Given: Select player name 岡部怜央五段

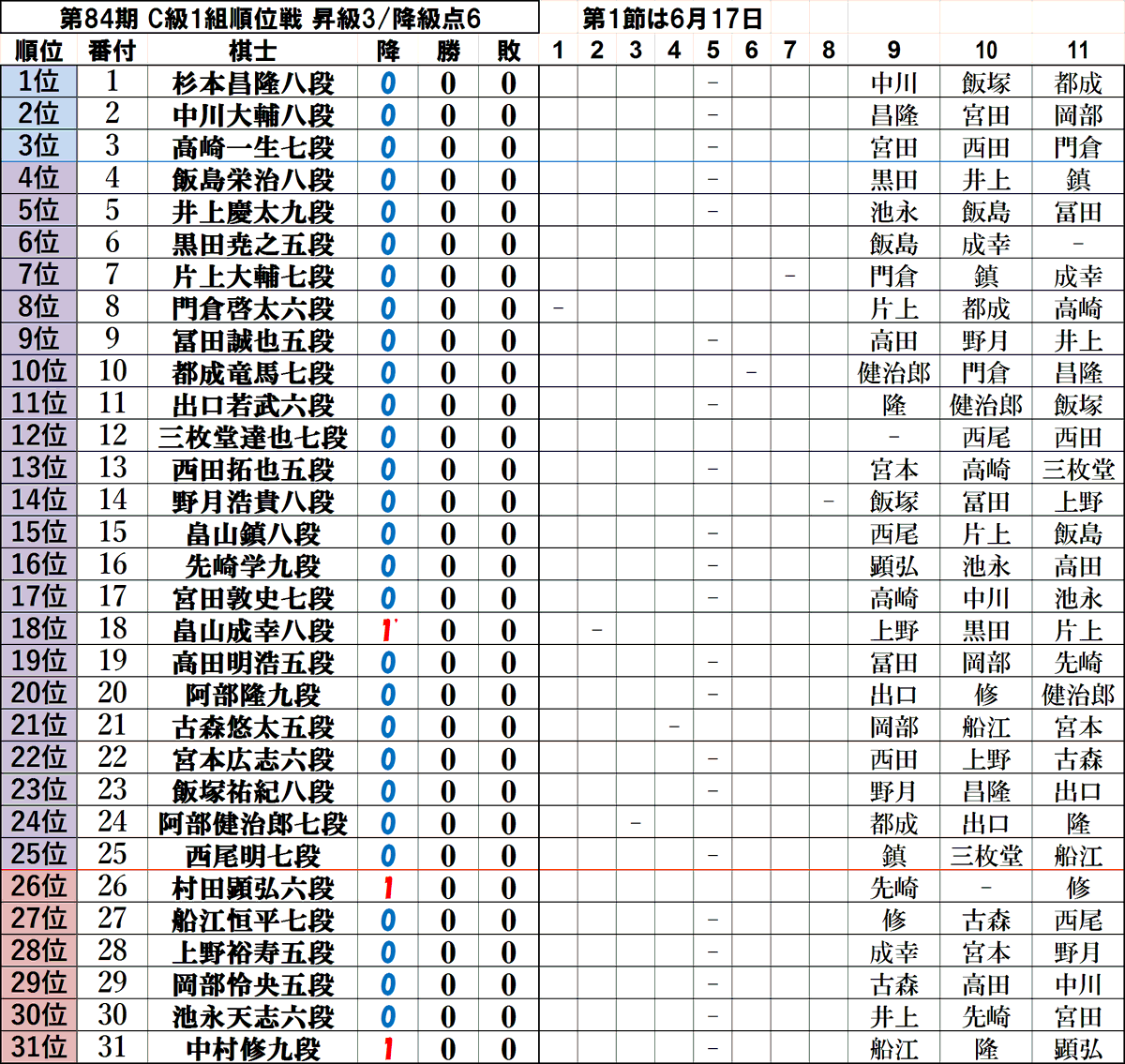Looking at the screenshot, I should coord(253,984).
